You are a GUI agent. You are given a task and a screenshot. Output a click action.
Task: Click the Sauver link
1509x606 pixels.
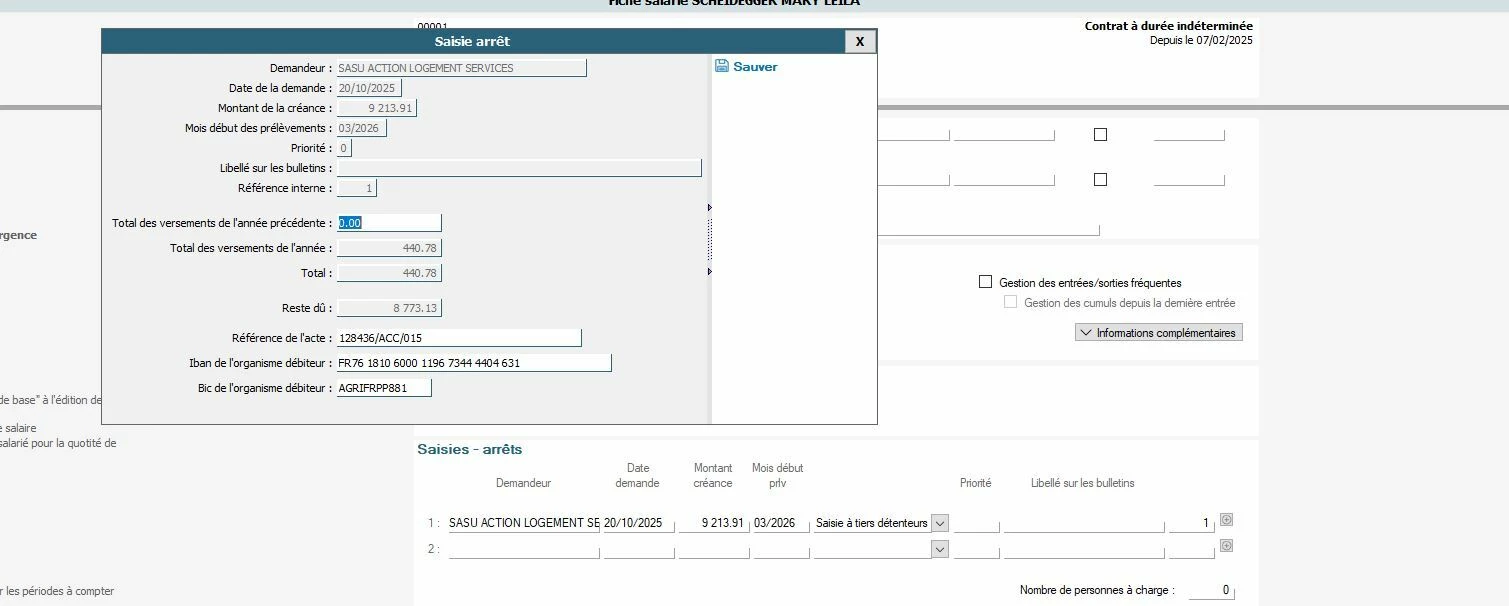point(755,67)
